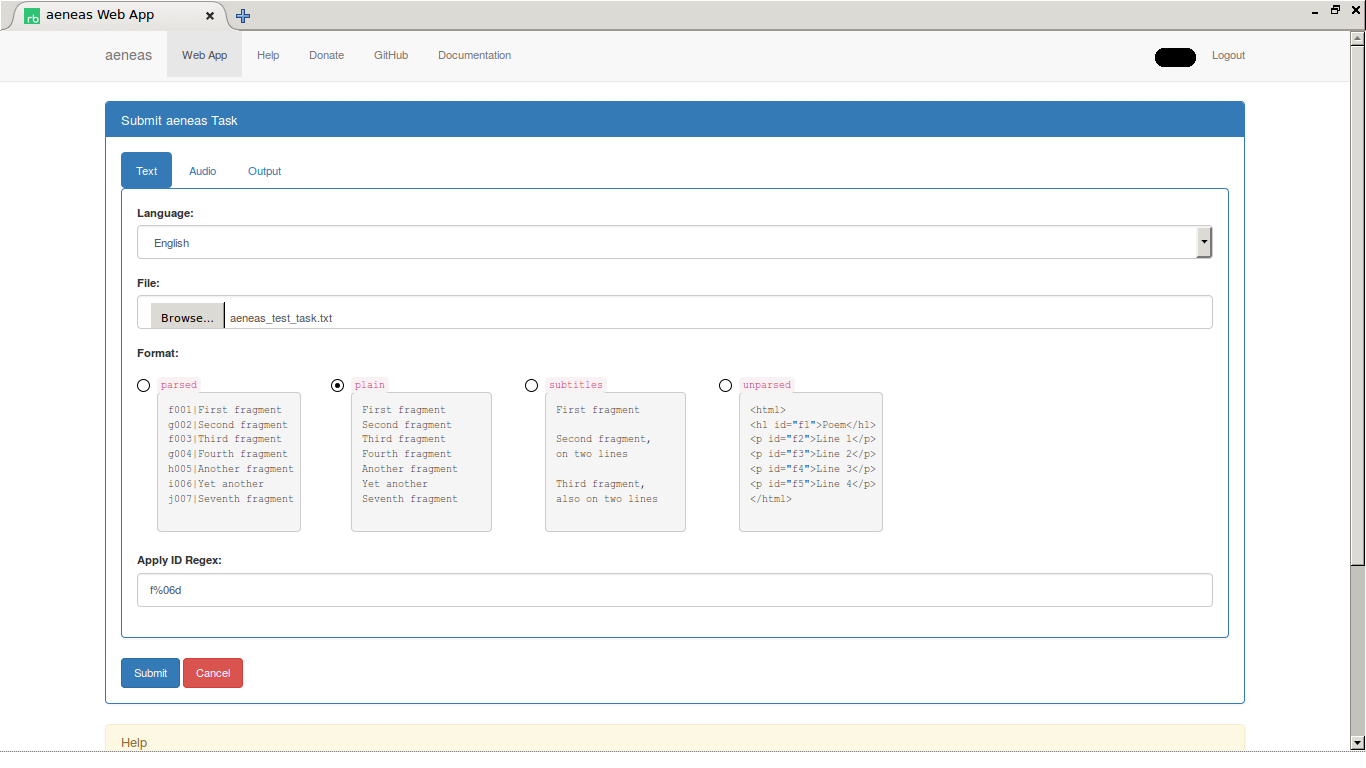Close the aeneas Web App browser tab
This screenshot has height=768, width=1366.
210,16
